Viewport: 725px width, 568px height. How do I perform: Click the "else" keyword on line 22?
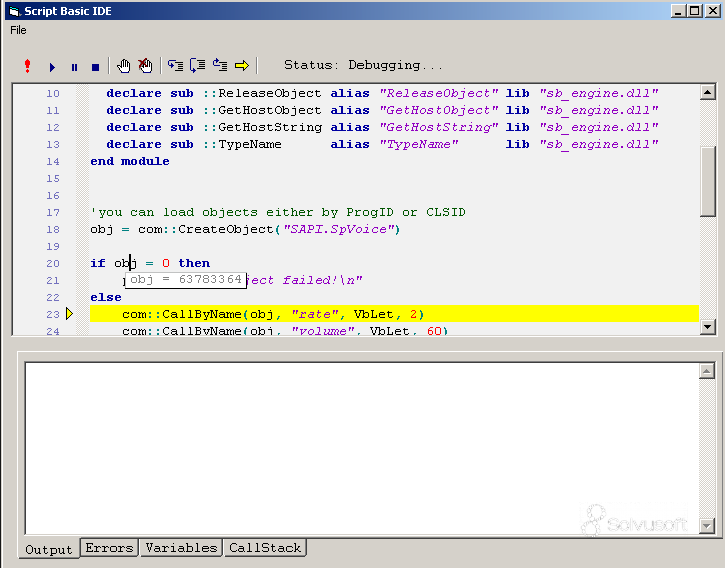coord(106,297)
